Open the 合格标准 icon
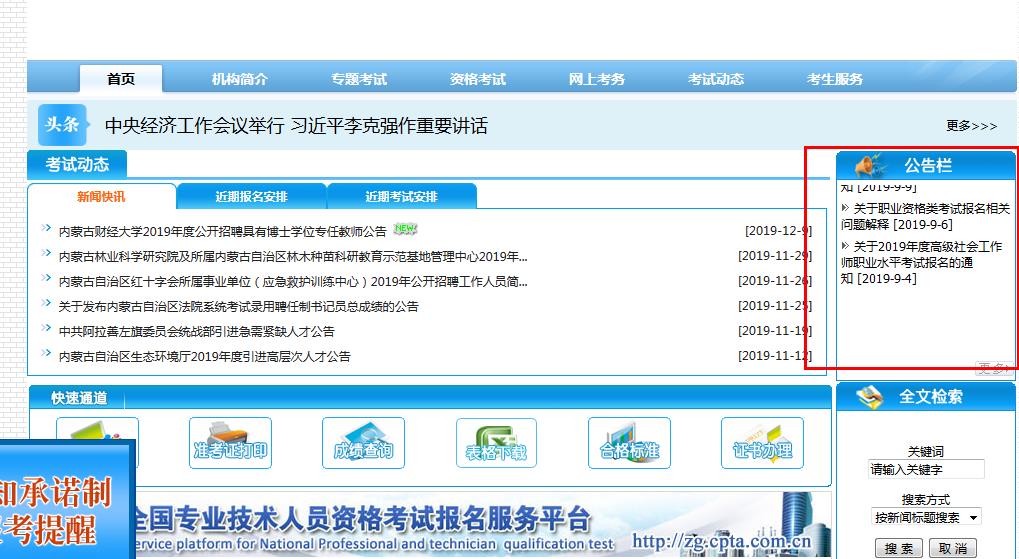This screenshot has width=1019, height=559. (629, 444)
